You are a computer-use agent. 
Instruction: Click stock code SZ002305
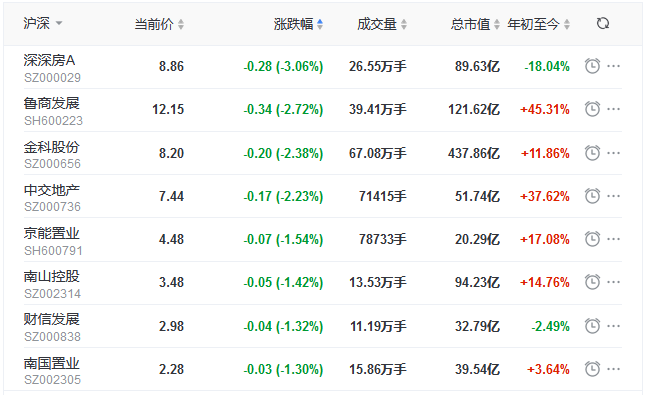[x=52, y=380]
